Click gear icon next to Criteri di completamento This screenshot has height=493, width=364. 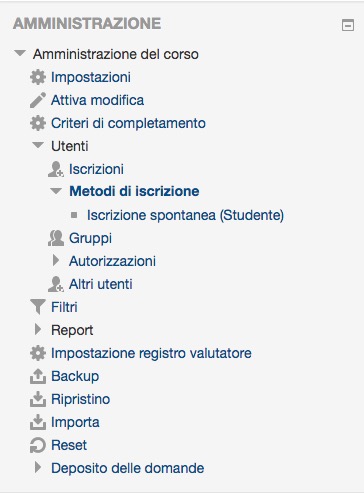(38, 123)
